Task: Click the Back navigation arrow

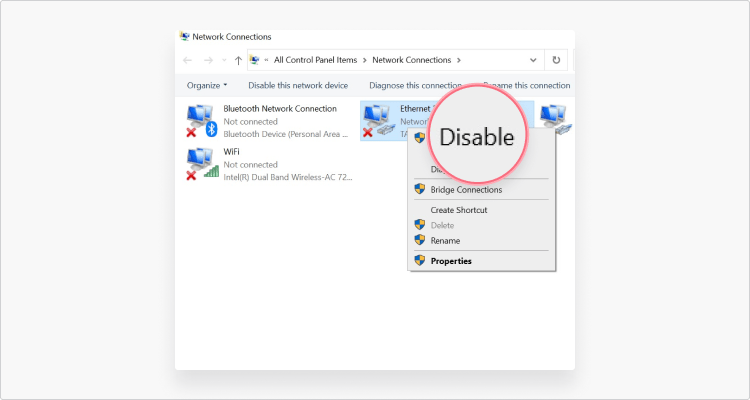Action: 188,60
